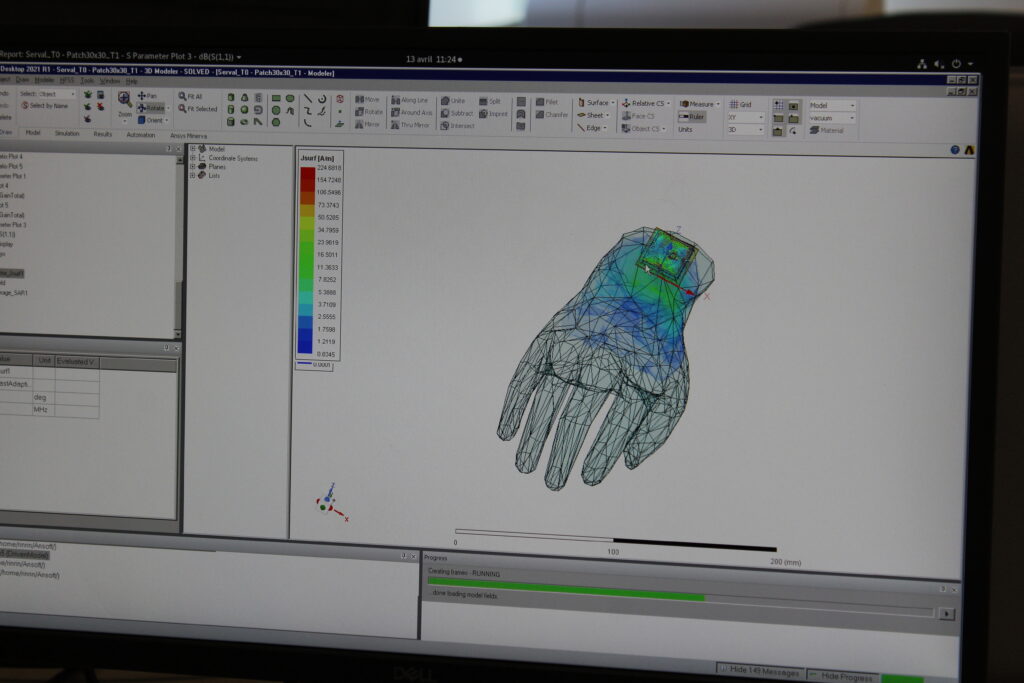
Task: Draw a rectangle with the rectangle tool
Action: pos(276,98)
